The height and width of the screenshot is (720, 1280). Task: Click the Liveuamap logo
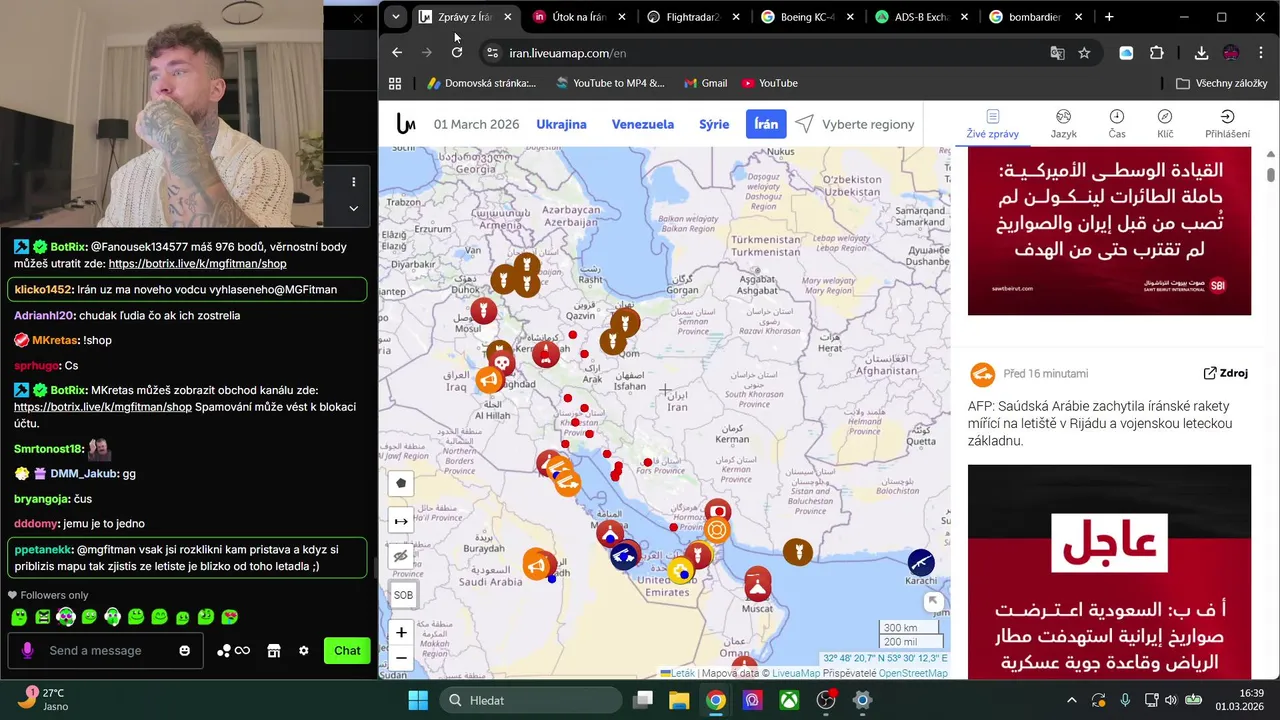405,124
